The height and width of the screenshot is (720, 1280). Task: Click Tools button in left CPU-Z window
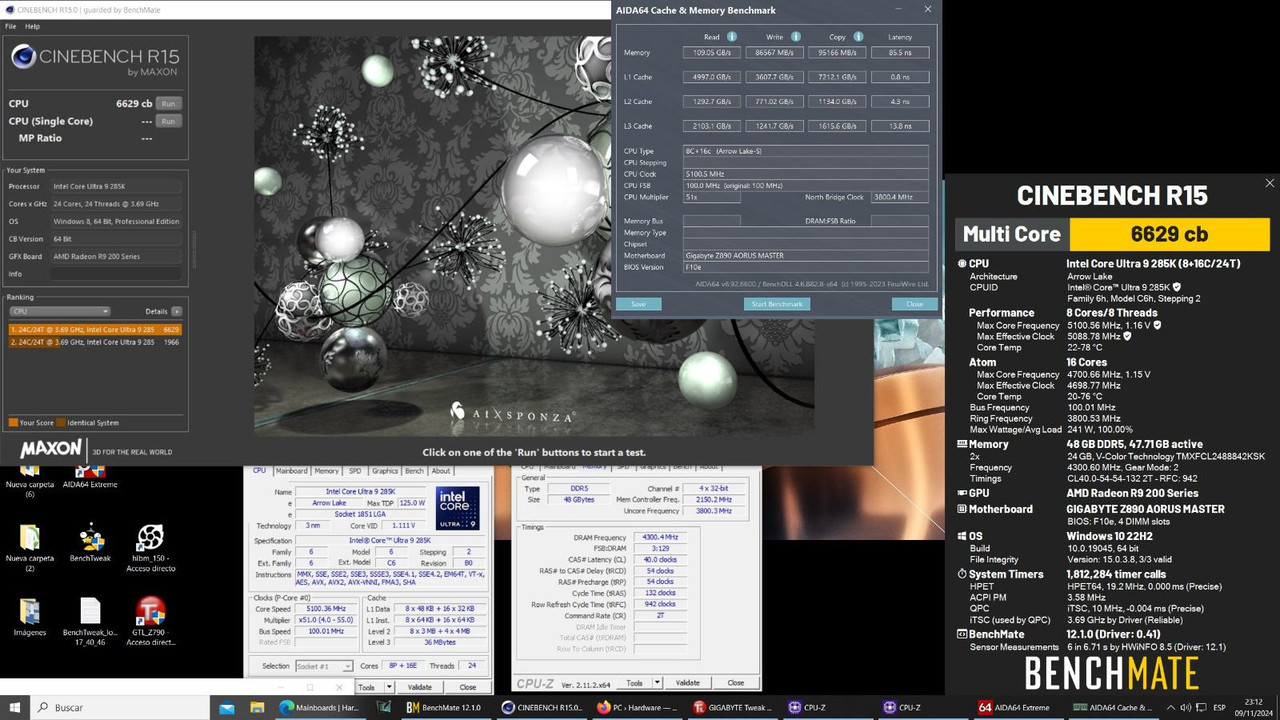click(367, 687)
